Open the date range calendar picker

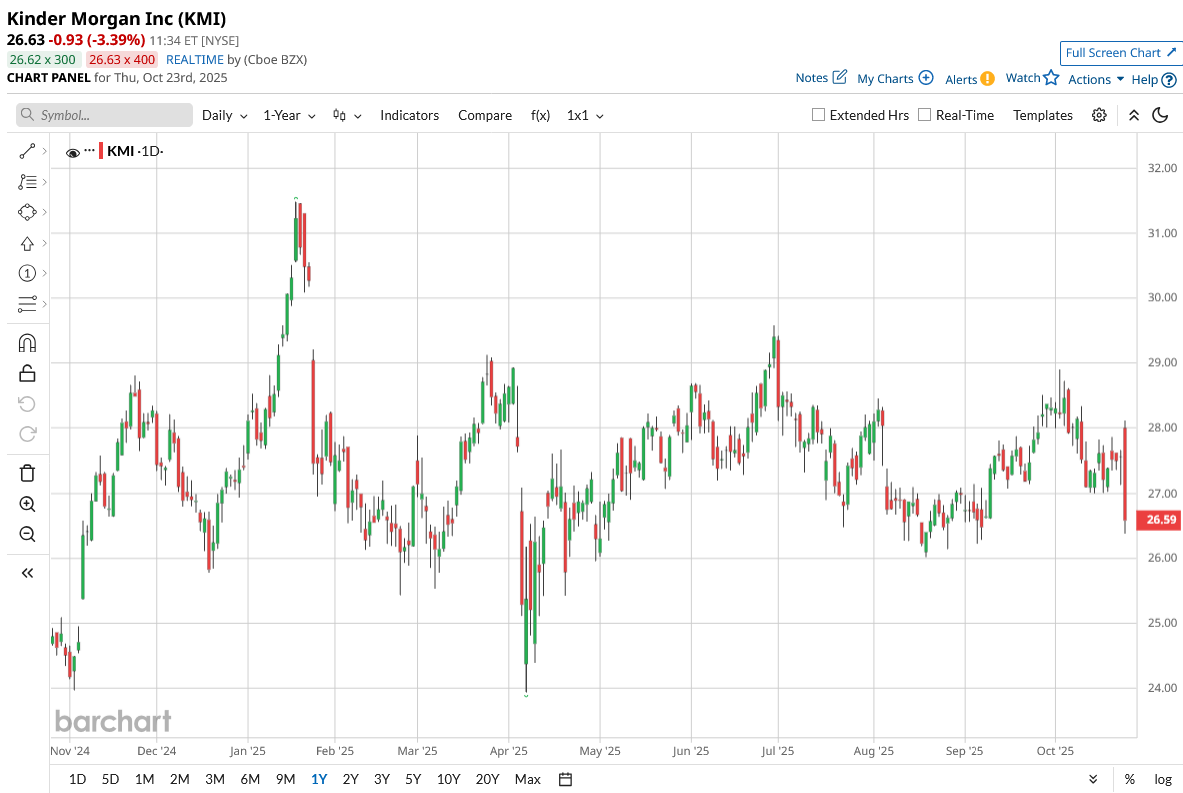click(x=565, y=779)
